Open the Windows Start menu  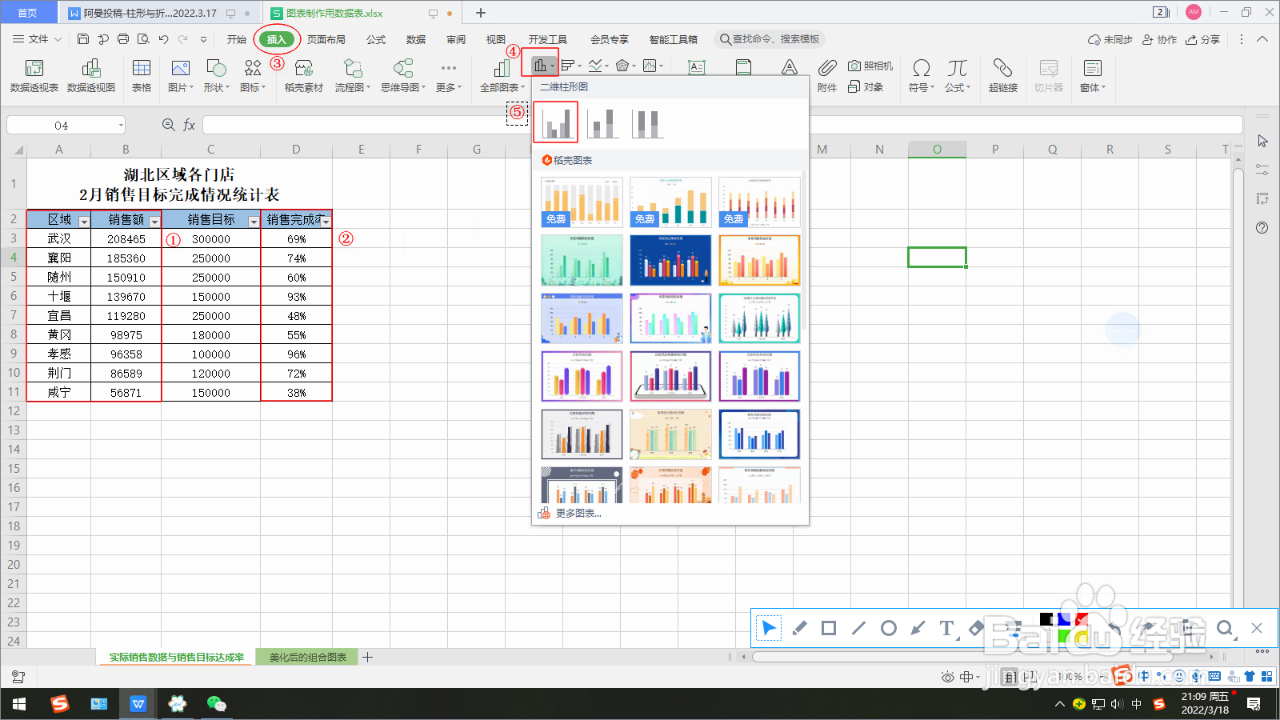click(19, 704)
